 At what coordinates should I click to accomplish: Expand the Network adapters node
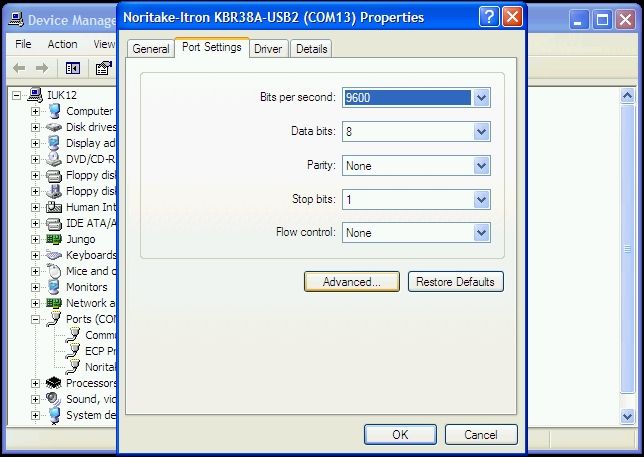(x=35, y=304)
